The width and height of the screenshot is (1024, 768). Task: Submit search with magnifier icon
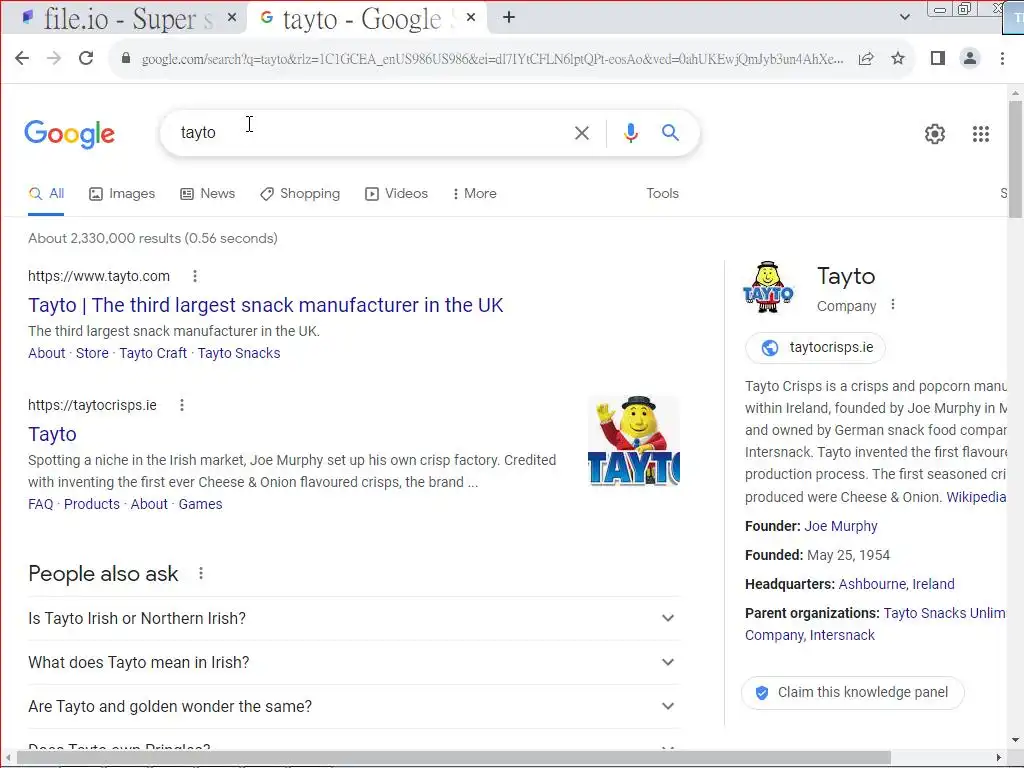click(x=671, y=133)
